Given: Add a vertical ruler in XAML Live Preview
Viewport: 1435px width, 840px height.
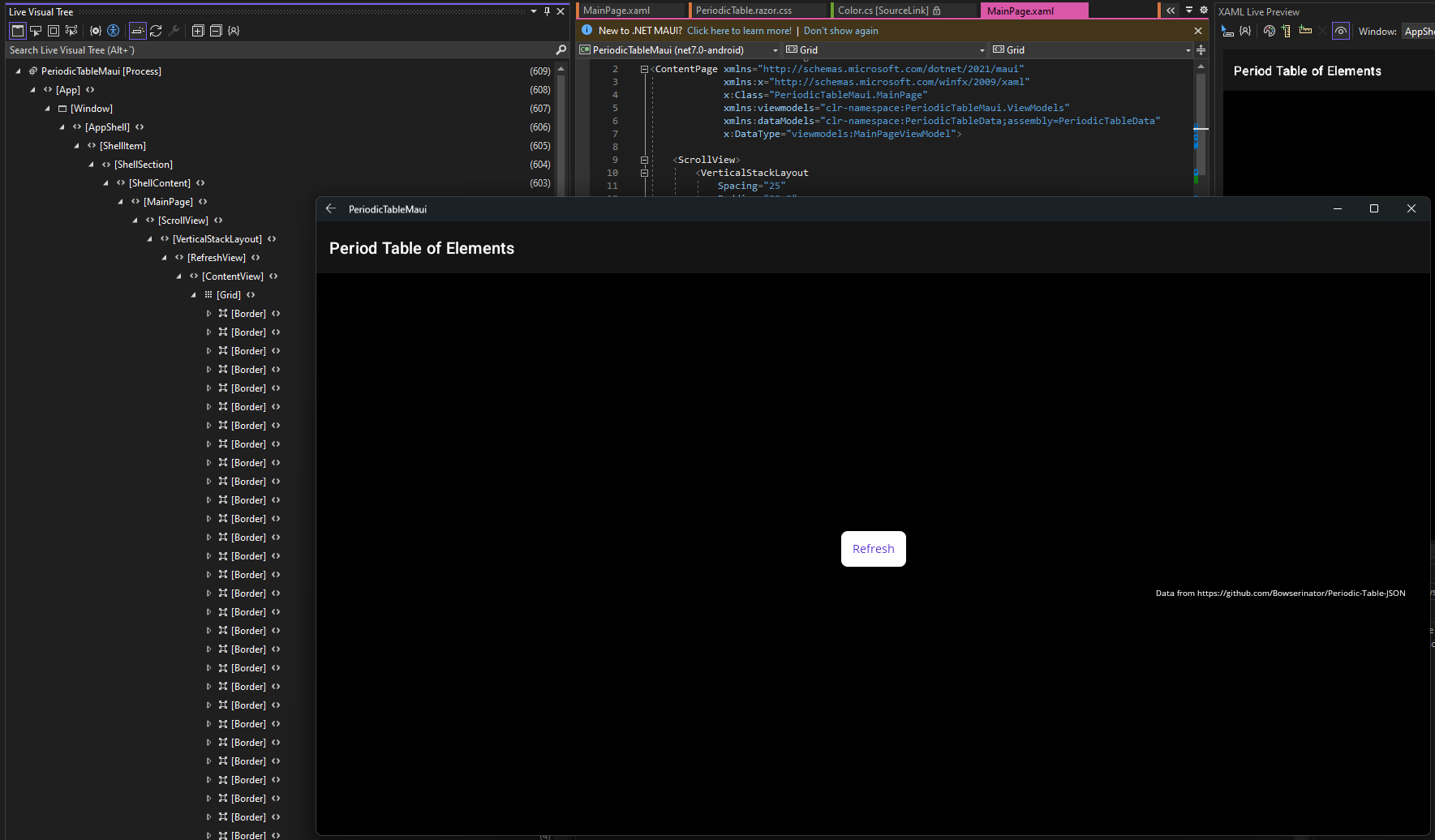Looking at the screenshot, I should click(1286, 31).
